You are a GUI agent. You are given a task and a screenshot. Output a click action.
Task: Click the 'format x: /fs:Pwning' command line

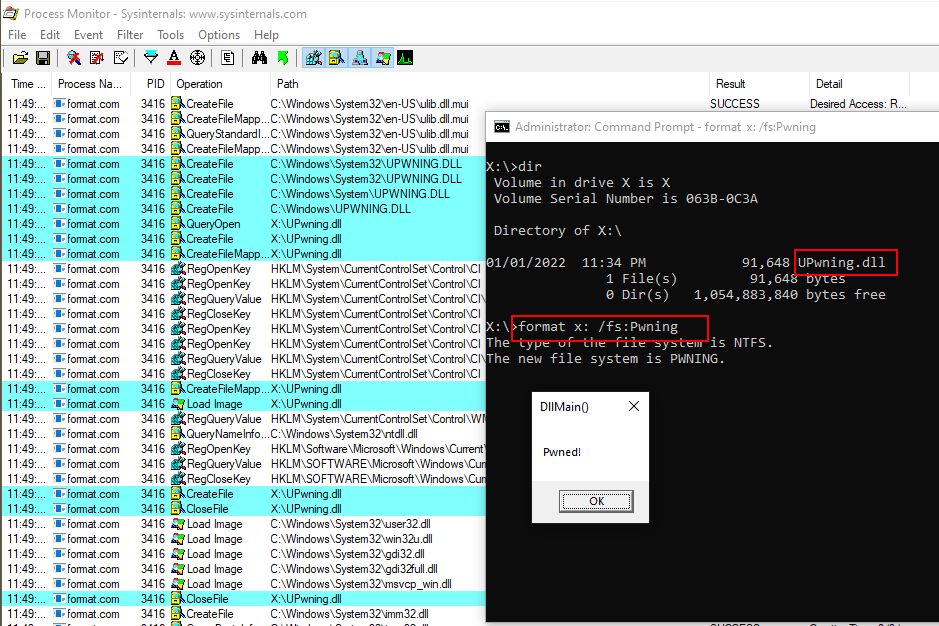(598, 326)
